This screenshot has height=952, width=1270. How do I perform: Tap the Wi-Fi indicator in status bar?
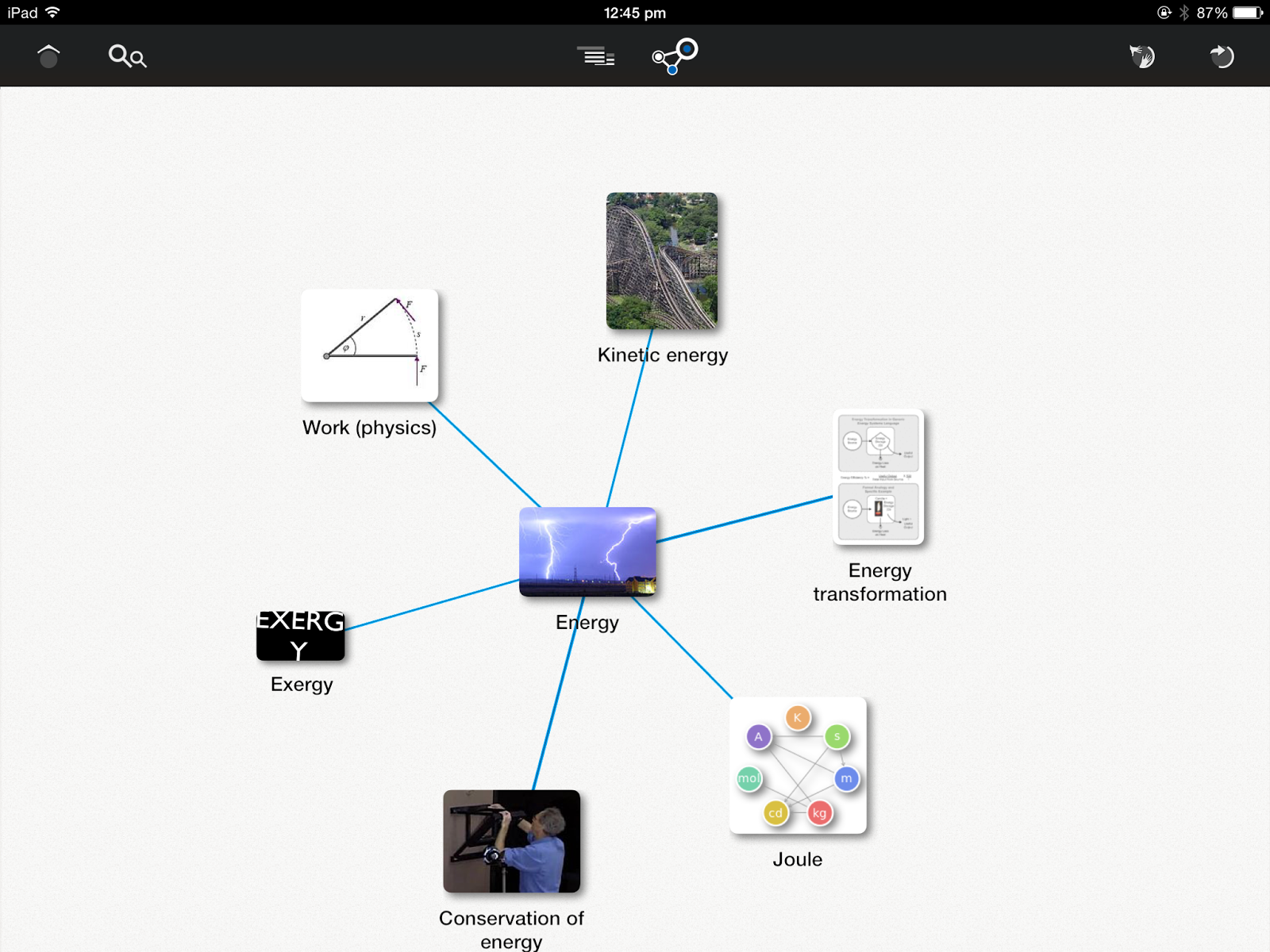point(53,12)
